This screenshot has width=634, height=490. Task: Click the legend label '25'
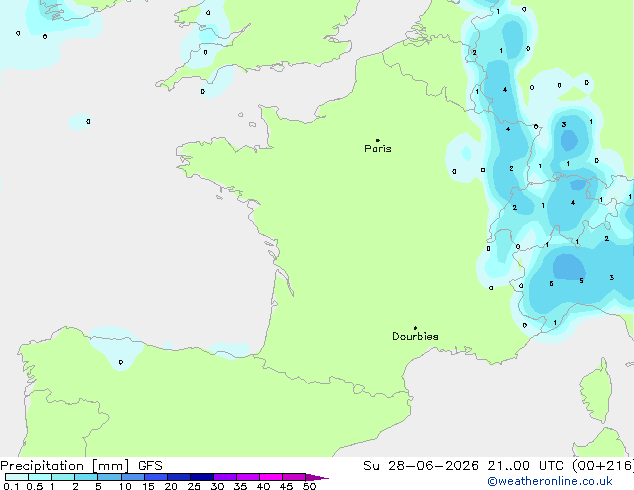pos(194,486)
